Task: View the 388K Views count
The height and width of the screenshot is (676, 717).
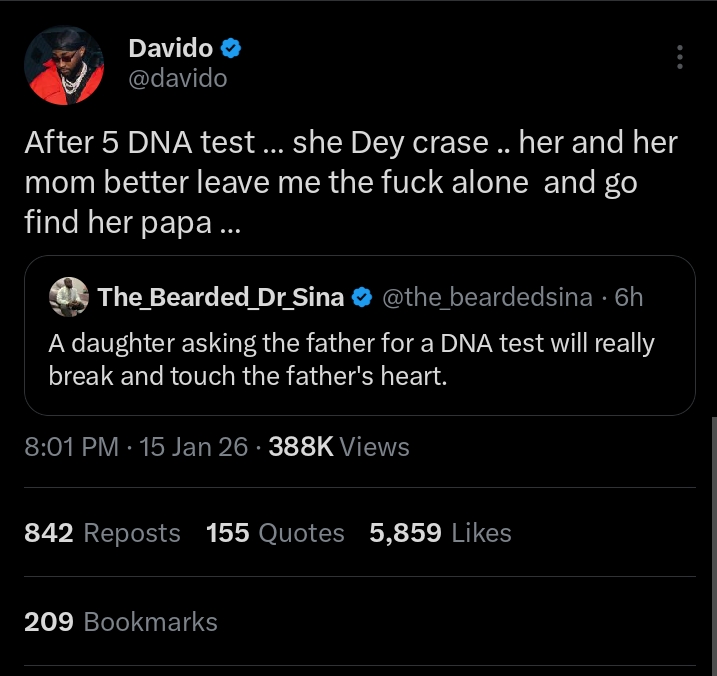Action: point(339,446)
